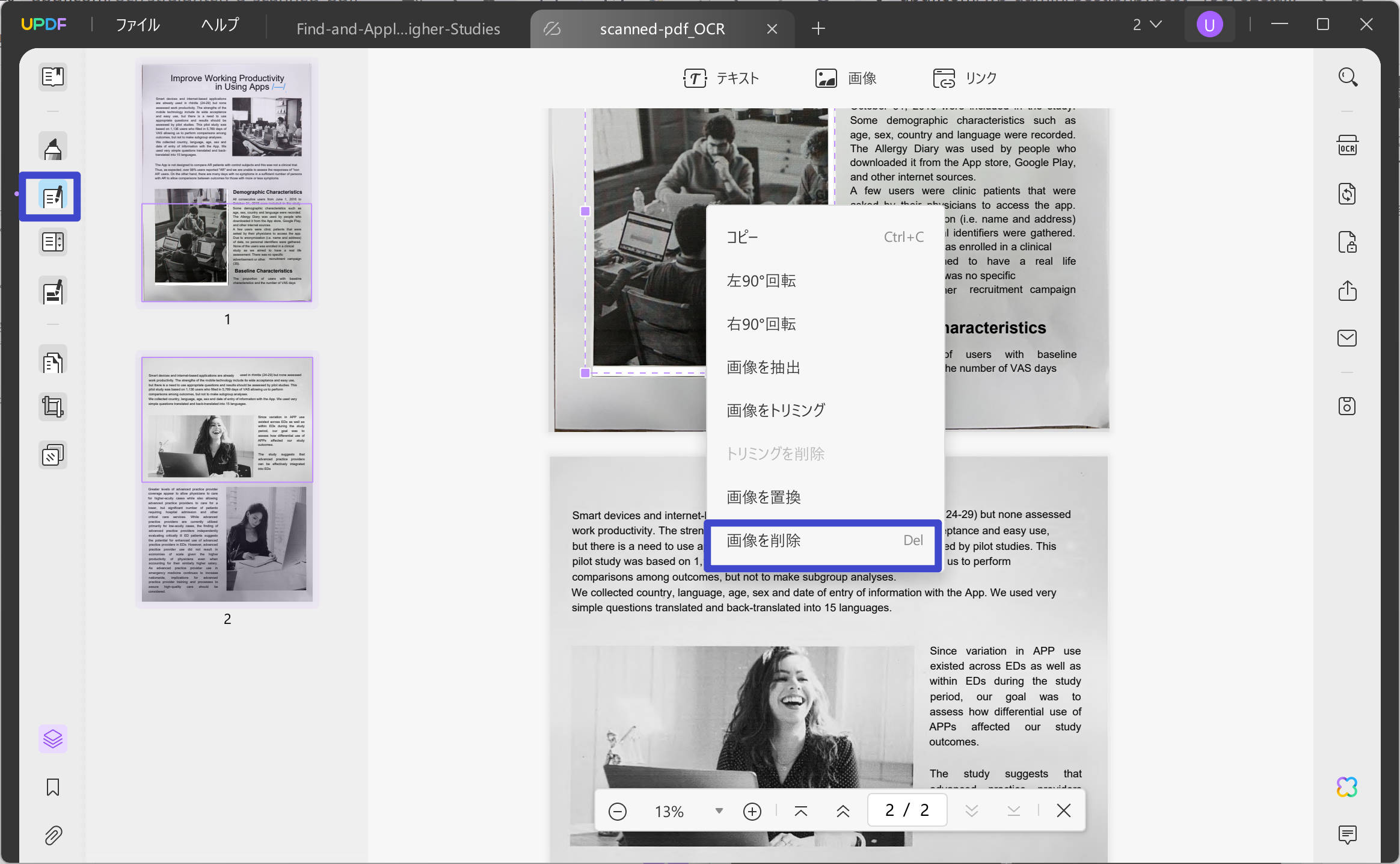Screen dimensions: 1400x864
Task: Toggle the attachments paperclip panel
Action: click(53, 835)
